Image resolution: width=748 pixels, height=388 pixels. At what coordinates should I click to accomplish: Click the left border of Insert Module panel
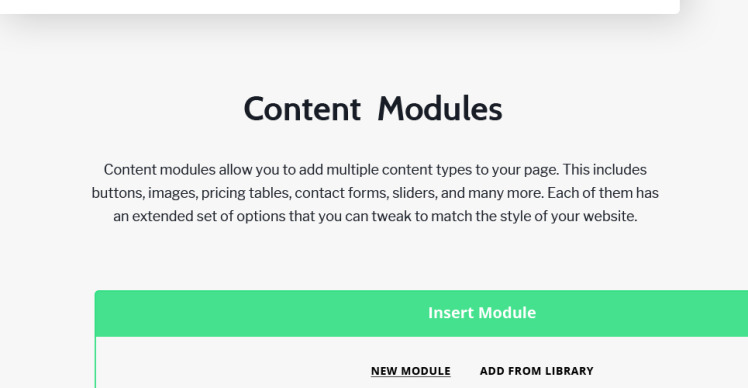[x=95, y=362]
